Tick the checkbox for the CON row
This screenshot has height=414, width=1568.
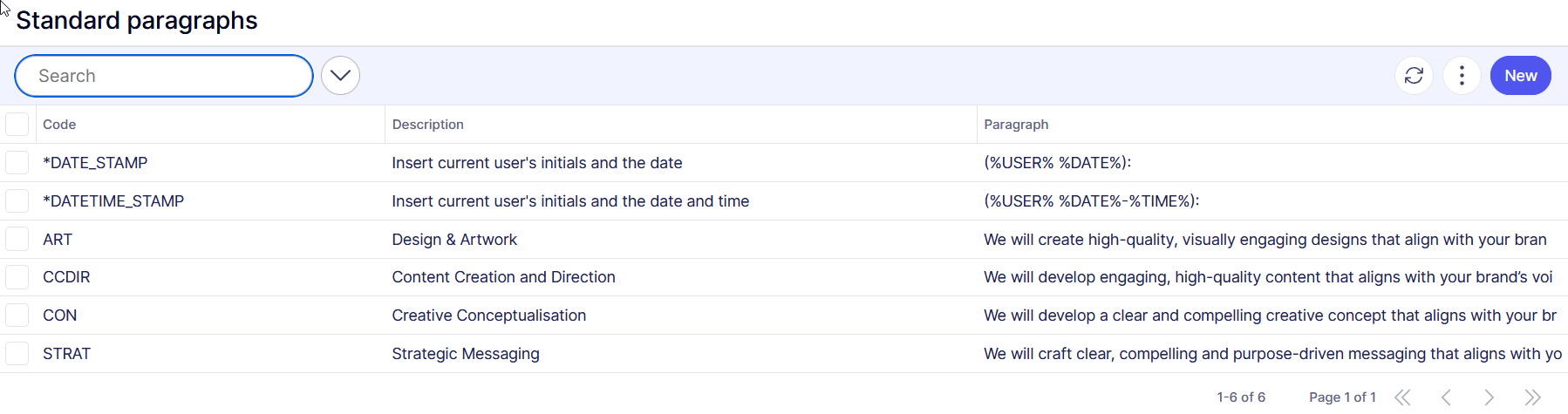17,316
